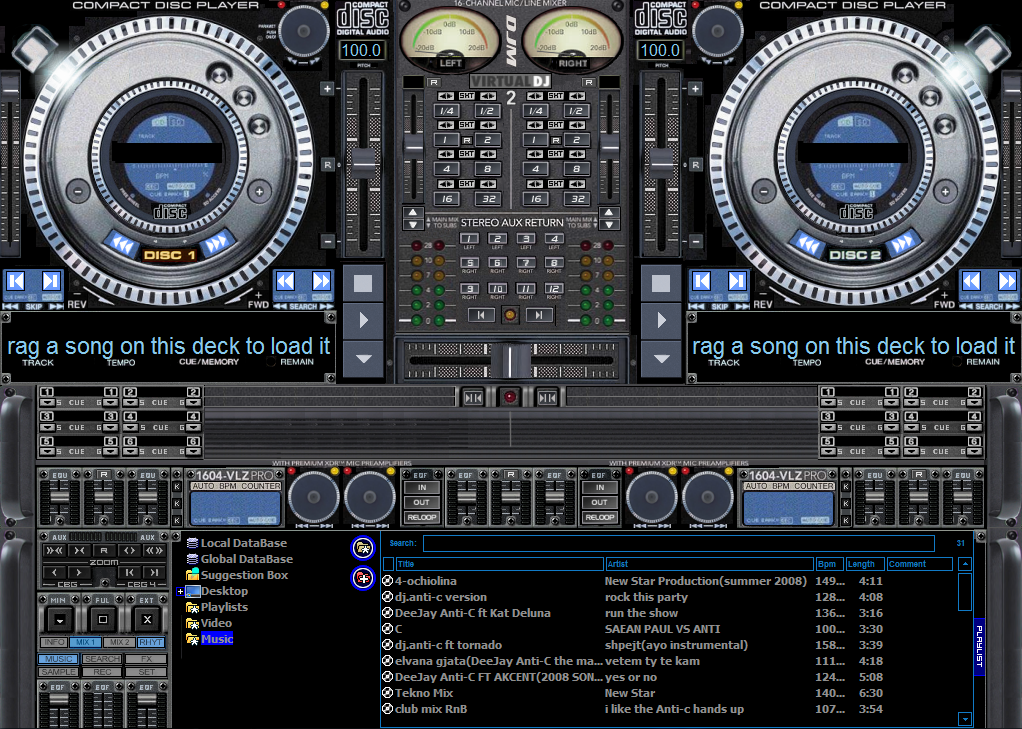Click rewind arrows on Disc 2 jog wheel
Screen dimensions: 1022x729
click(808, 245)
